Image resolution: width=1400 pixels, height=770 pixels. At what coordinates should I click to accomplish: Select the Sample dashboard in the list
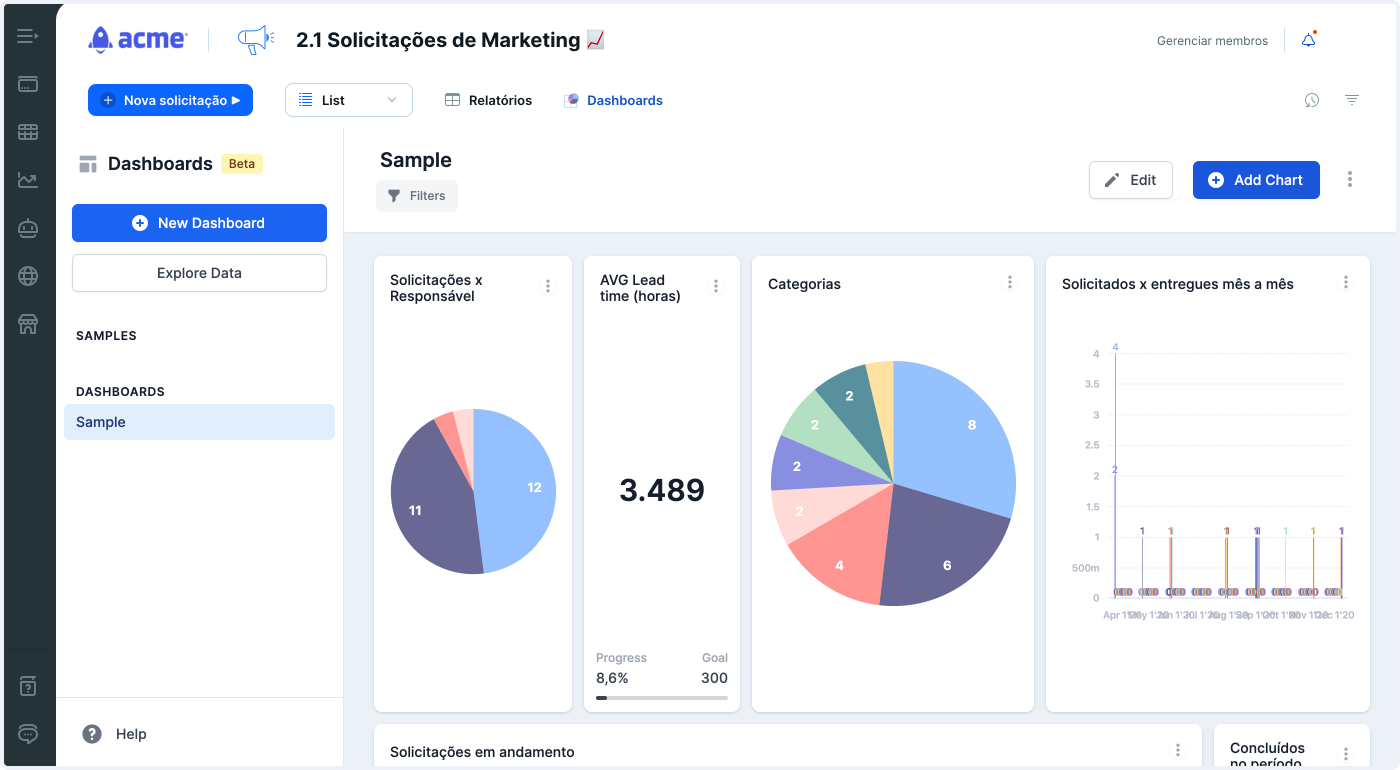coord(199,422)
